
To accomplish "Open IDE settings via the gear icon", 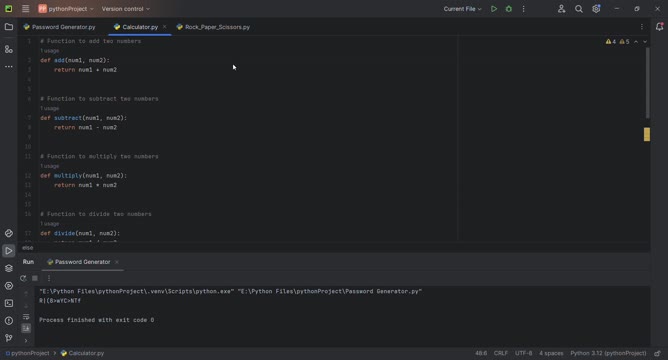I will 596,9.
